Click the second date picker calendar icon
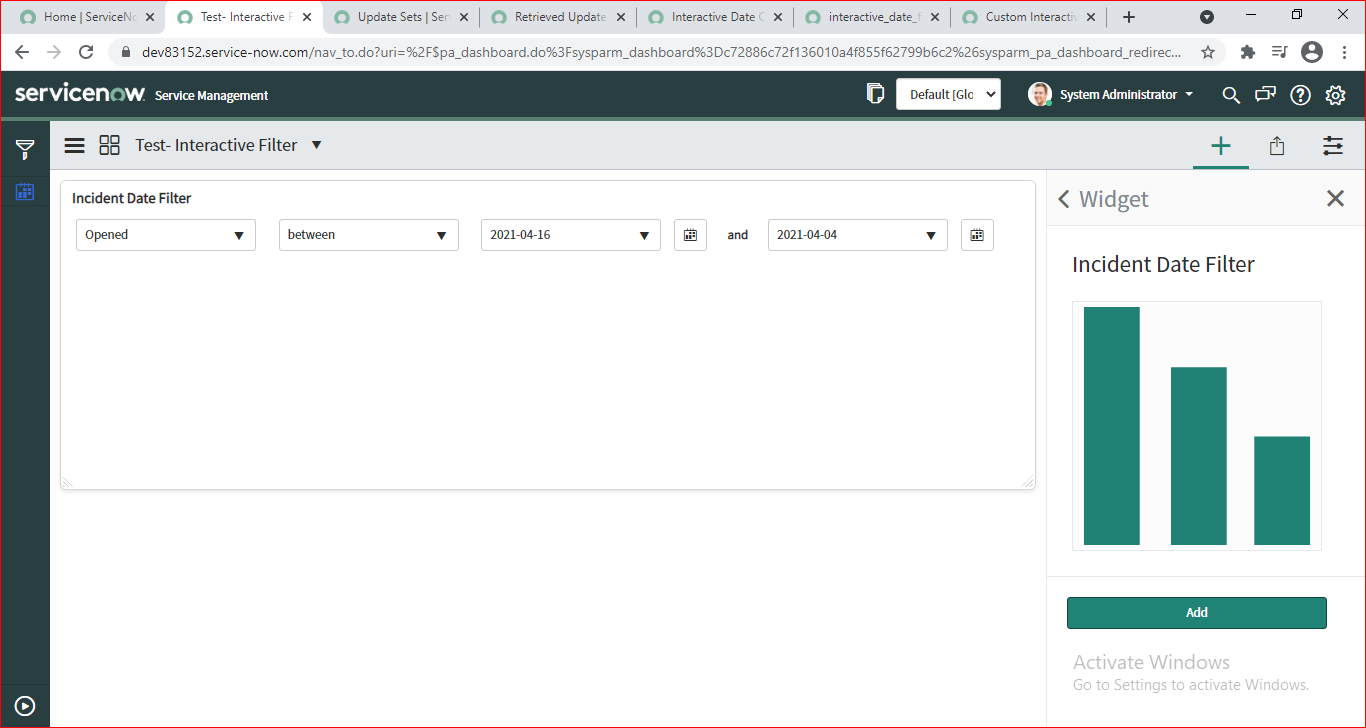The image size is (1366, 728). coord(977,235)
